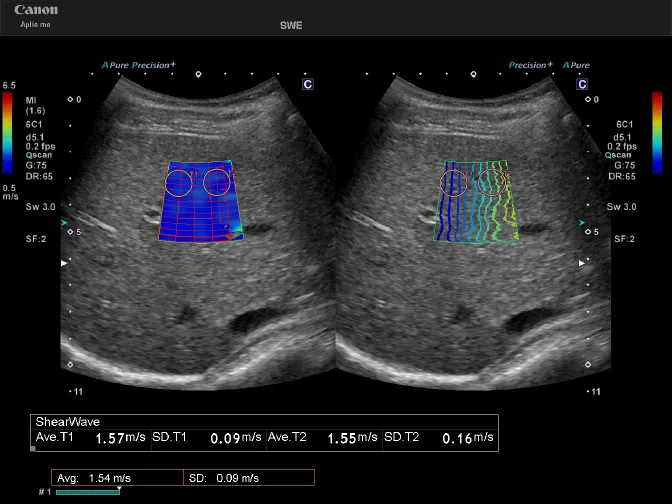Click the top diamond marker above the left image
The width and height of the screenshot is (672, 504).
198,74
